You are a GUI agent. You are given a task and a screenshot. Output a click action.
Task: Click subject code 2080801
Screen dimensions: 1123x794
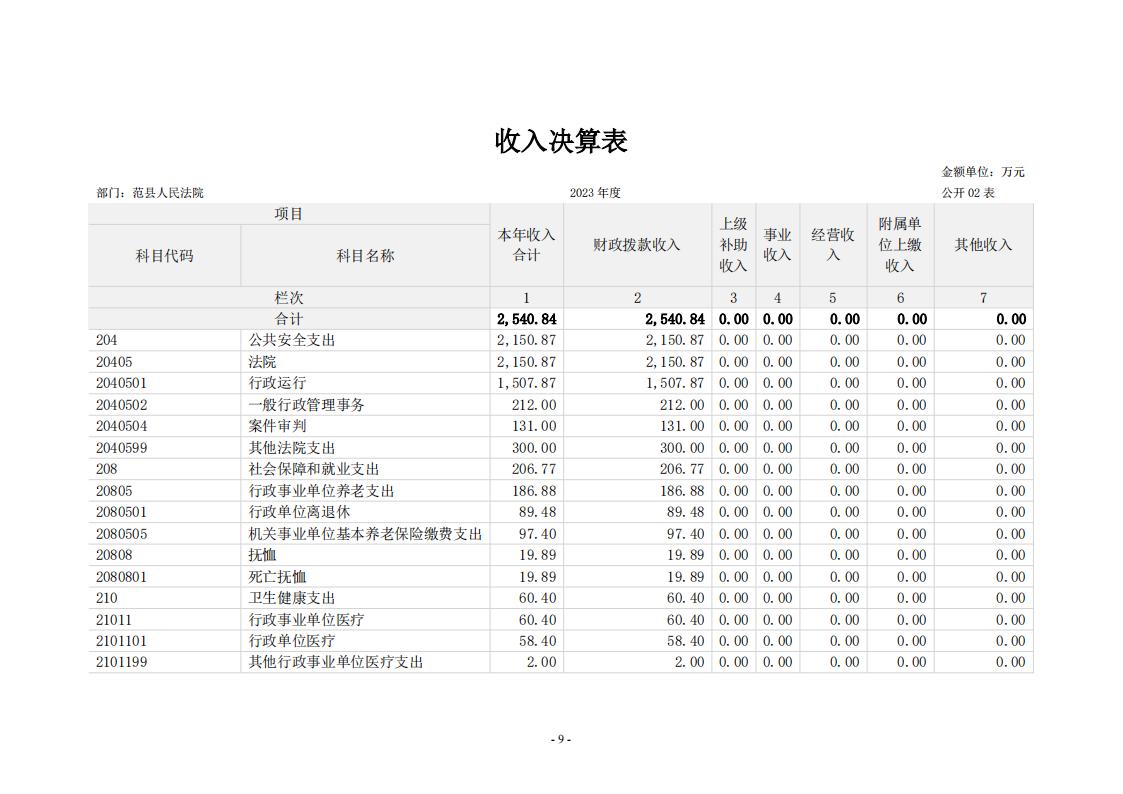coord(121,576)
